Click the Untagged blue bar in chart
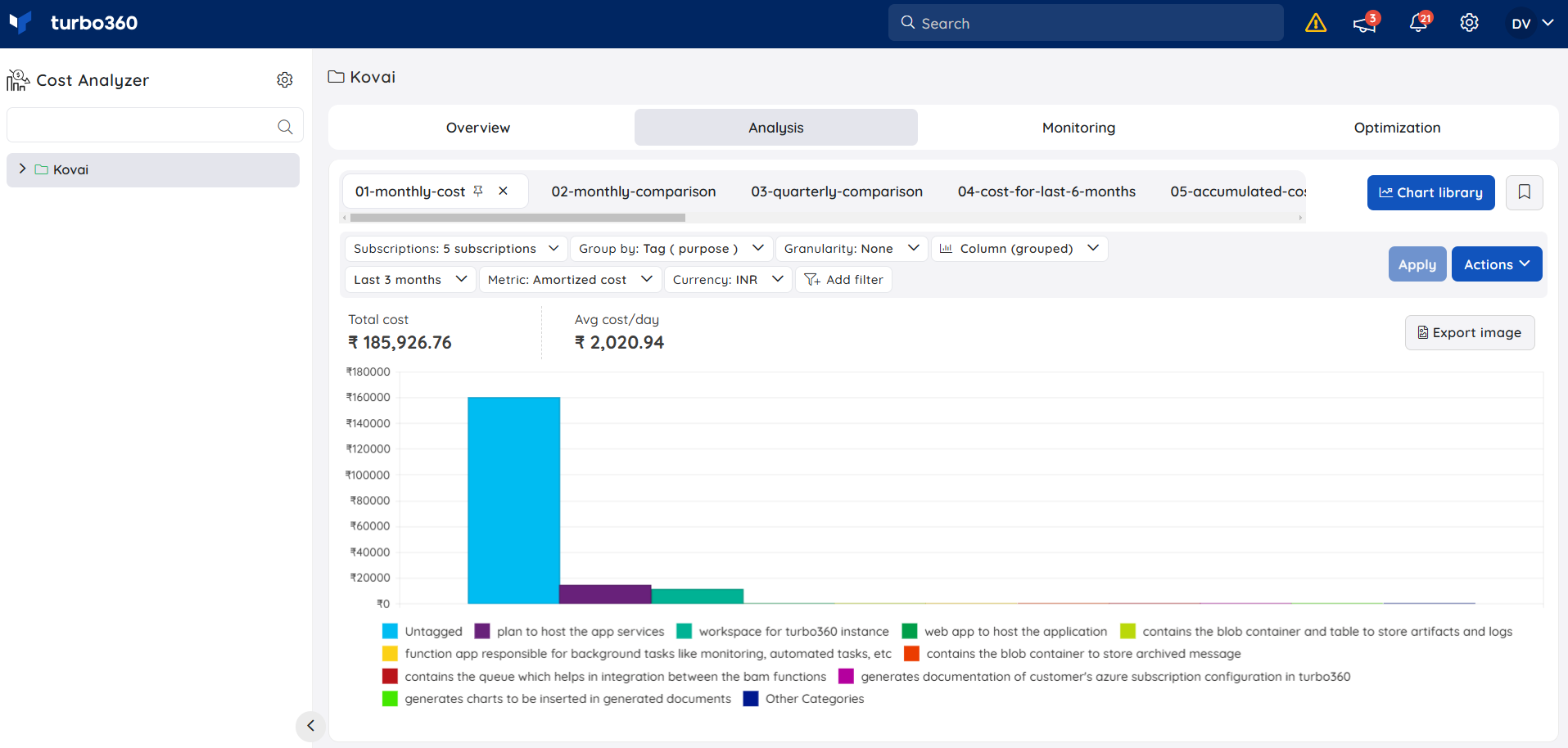 pyautogui.click(x=513, y=500)
